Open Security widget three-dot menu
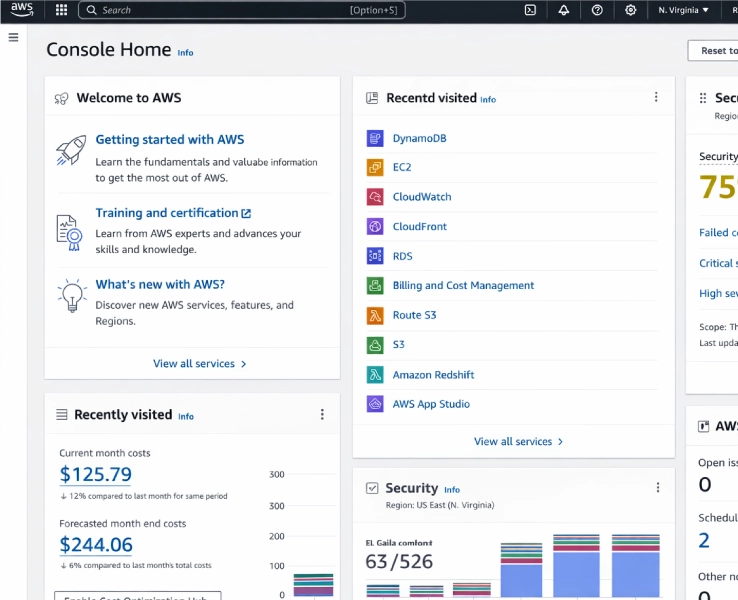 [658, 488]
